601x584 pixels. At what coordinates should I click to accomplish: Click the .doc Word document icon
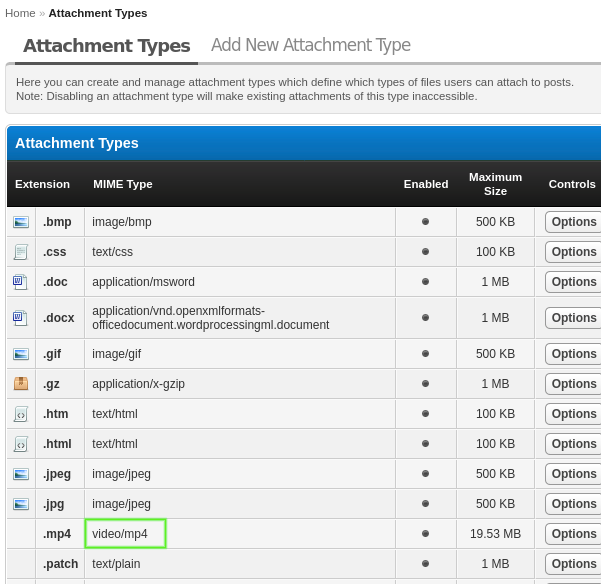tap(21, 282)
